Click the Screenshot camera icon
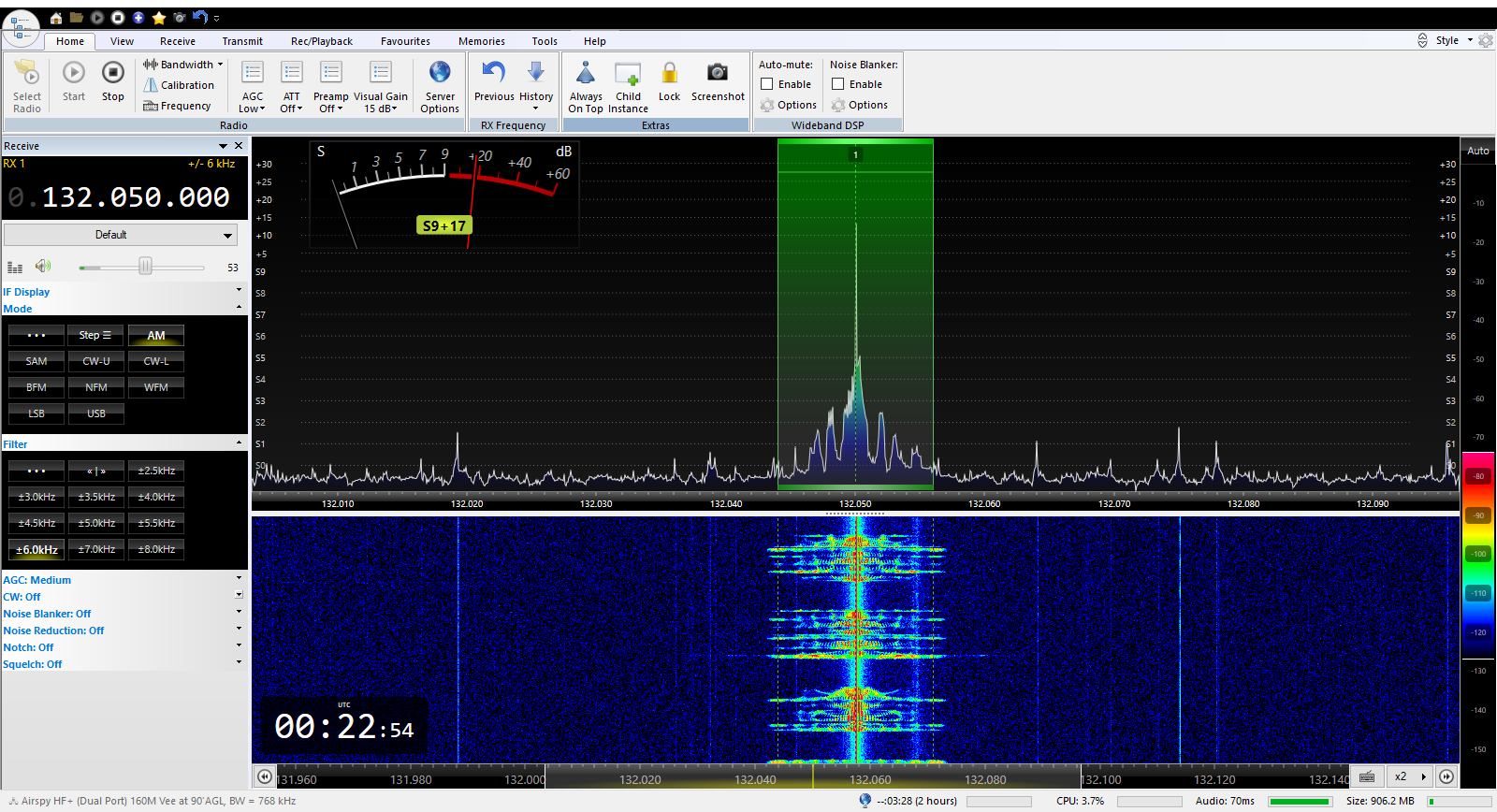 click(718, 73)
